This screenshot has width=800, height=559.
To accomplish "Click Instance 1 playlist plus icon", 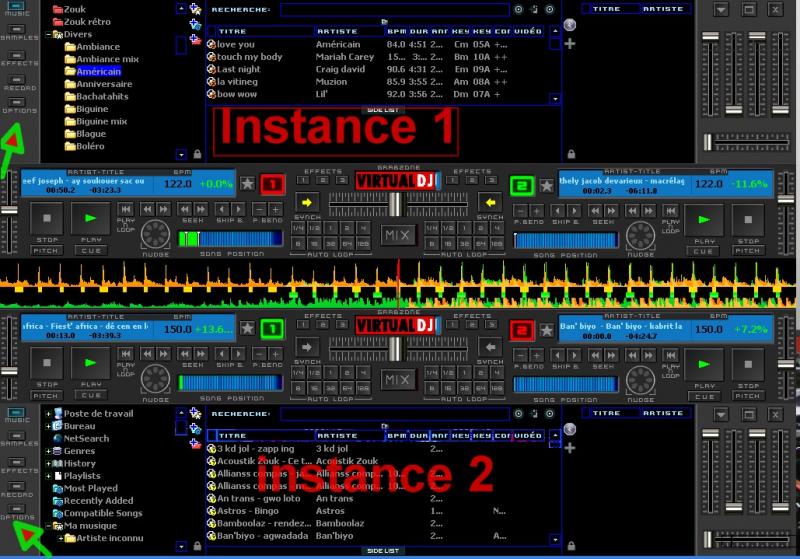I will click(570, 44).
